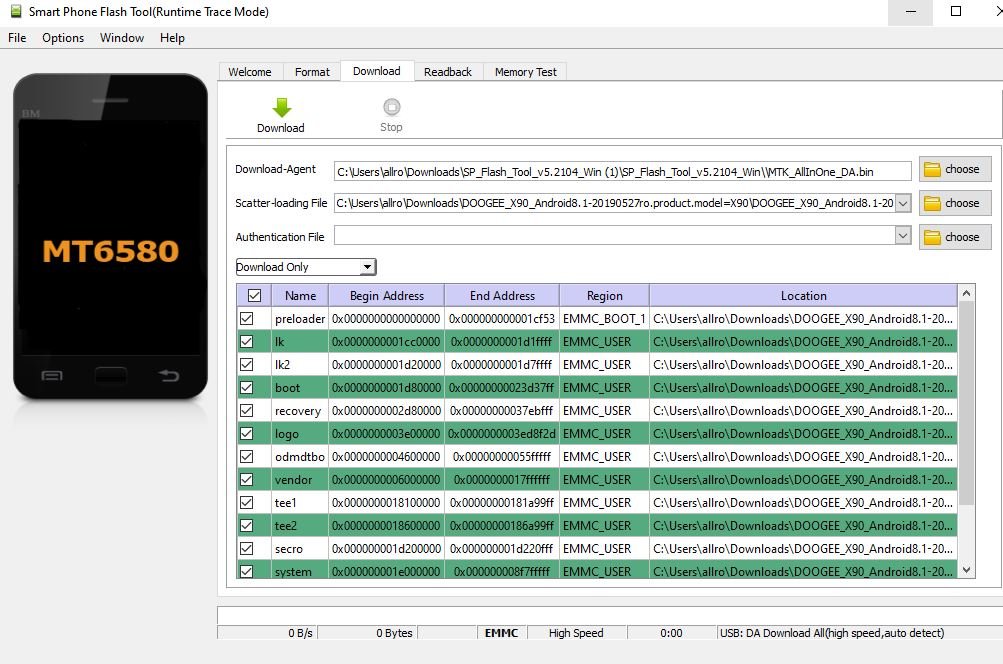Viewport: 1003px width, 664px height.
Task: Minimize the Flash Tool window
Action: pos(910,12)
